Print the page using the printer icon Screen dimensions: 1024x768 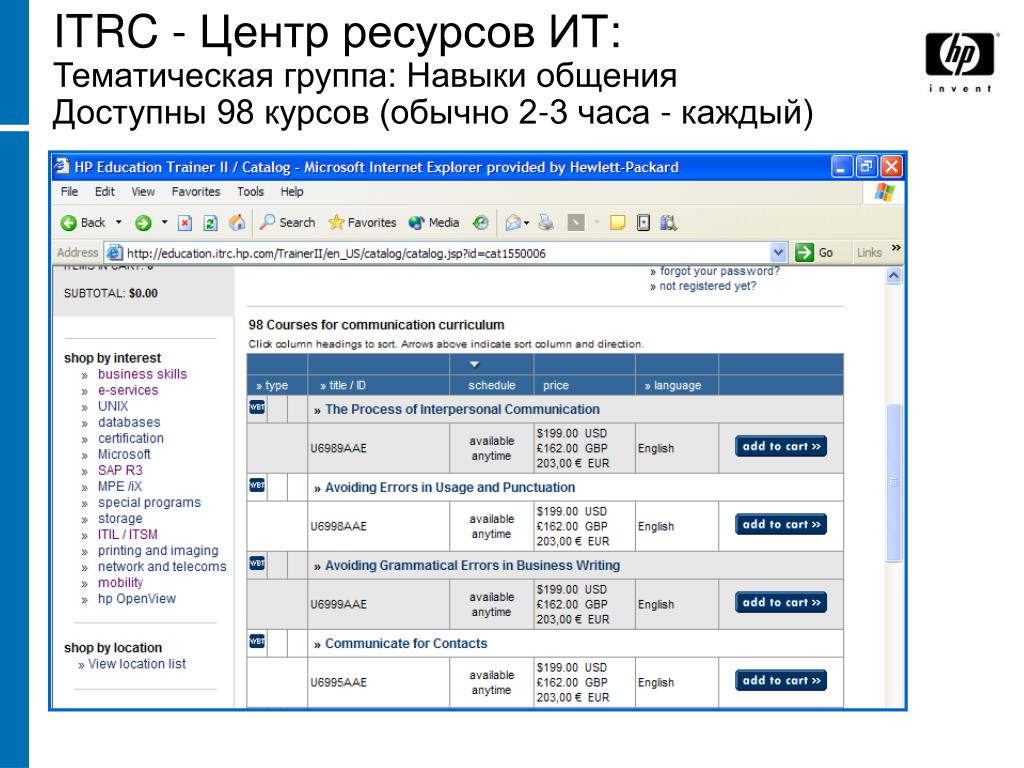tap(547, 223)
